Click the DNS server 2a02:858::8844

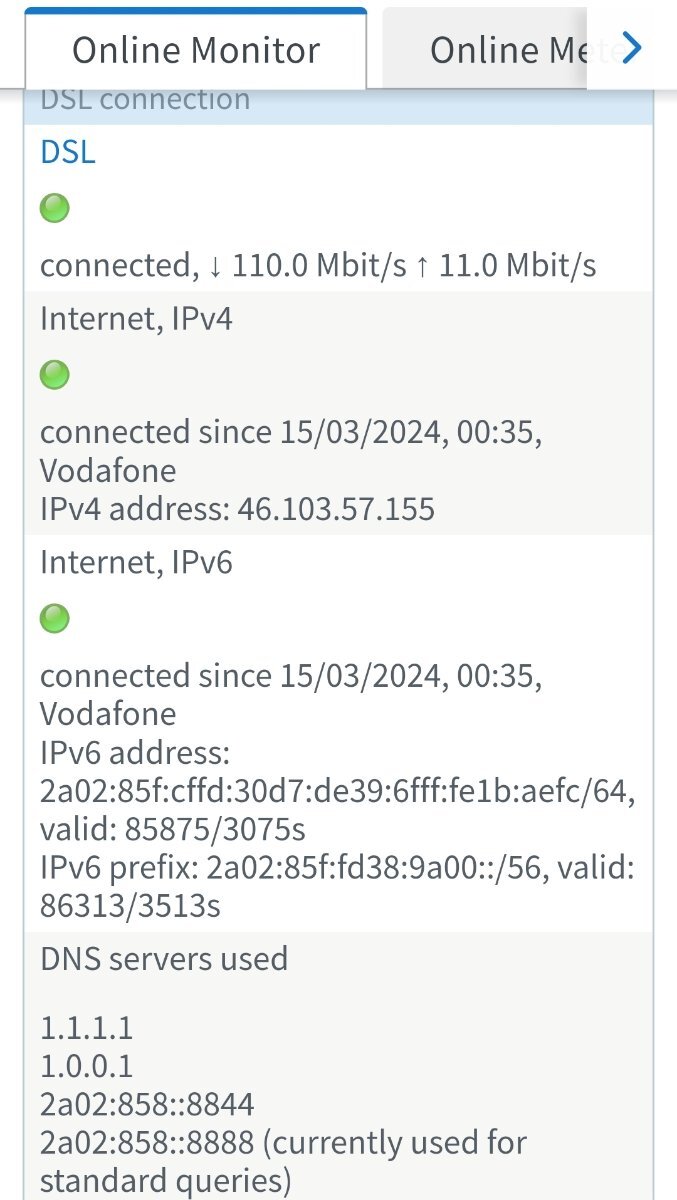147,1104
